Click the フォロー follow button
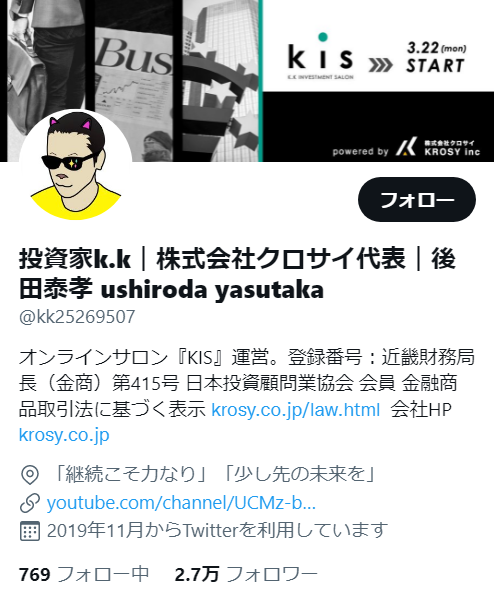 tap(416, 199)
